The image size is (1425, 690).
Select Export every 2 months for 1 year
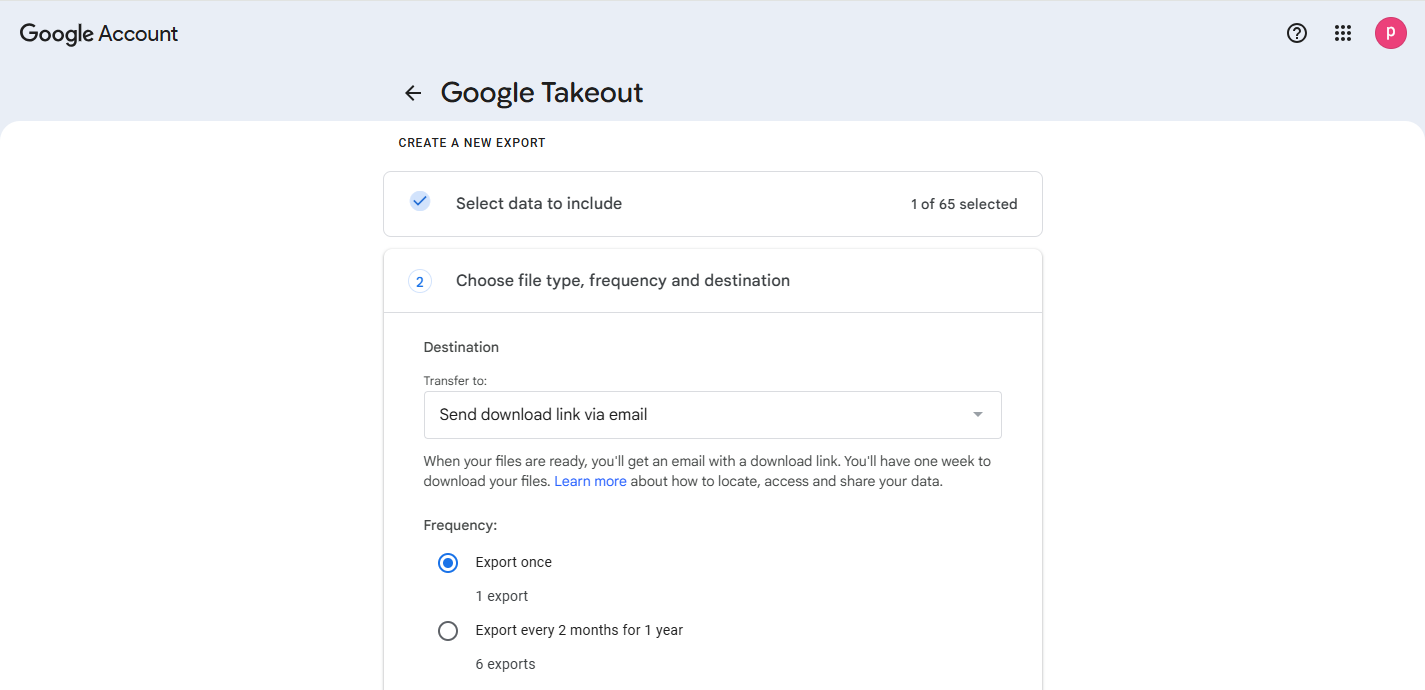(448, 631)
